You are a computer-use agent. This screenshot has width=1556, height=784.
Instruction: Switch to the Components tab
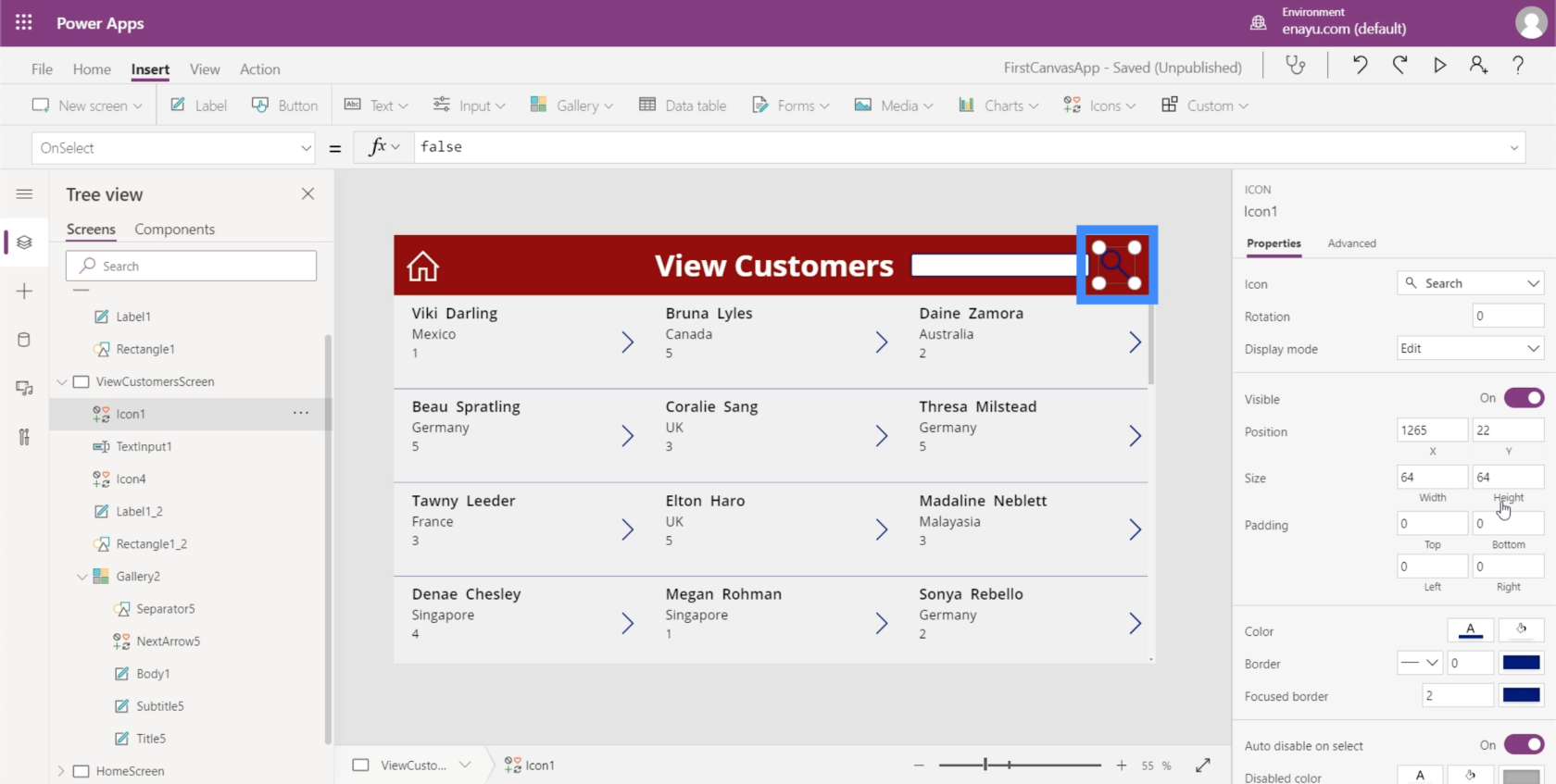(174, 229)
